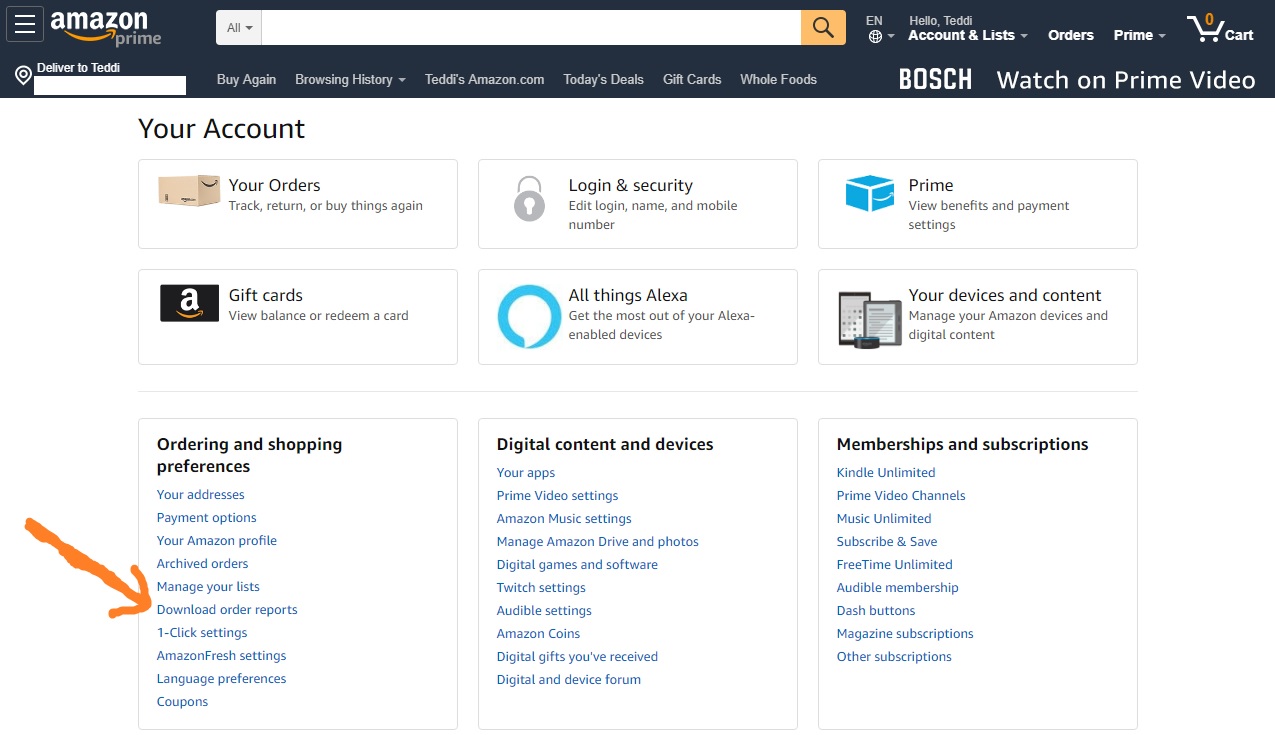Click the Your Orders box icon
This screenshot has height=749, width=1275.
189,190
